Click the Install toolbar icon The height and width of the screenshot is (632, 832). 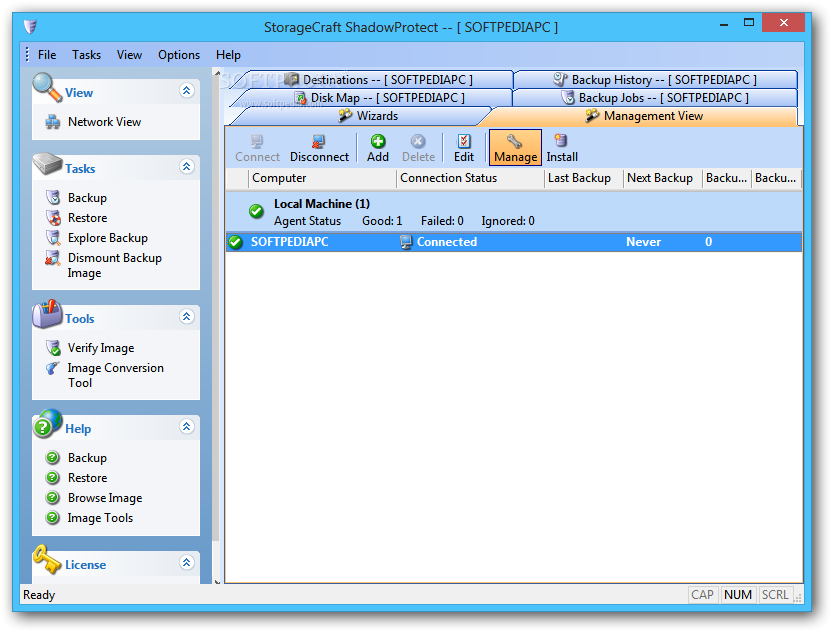pyautogui.click(x=561, y=141)
